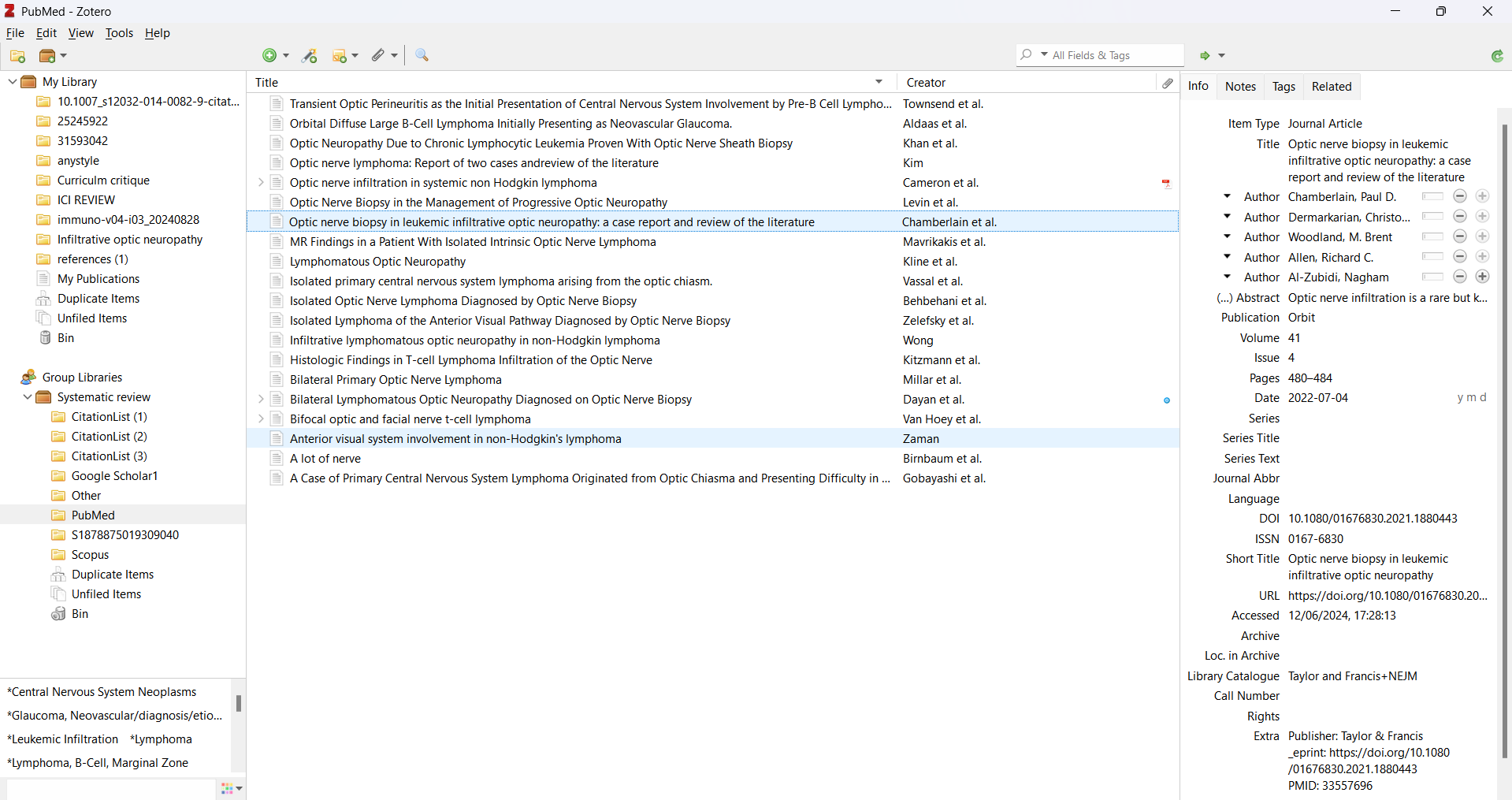1512x800 pixels.
Task: Open New Item dropdown arrow
Action: tap(286, 56)
